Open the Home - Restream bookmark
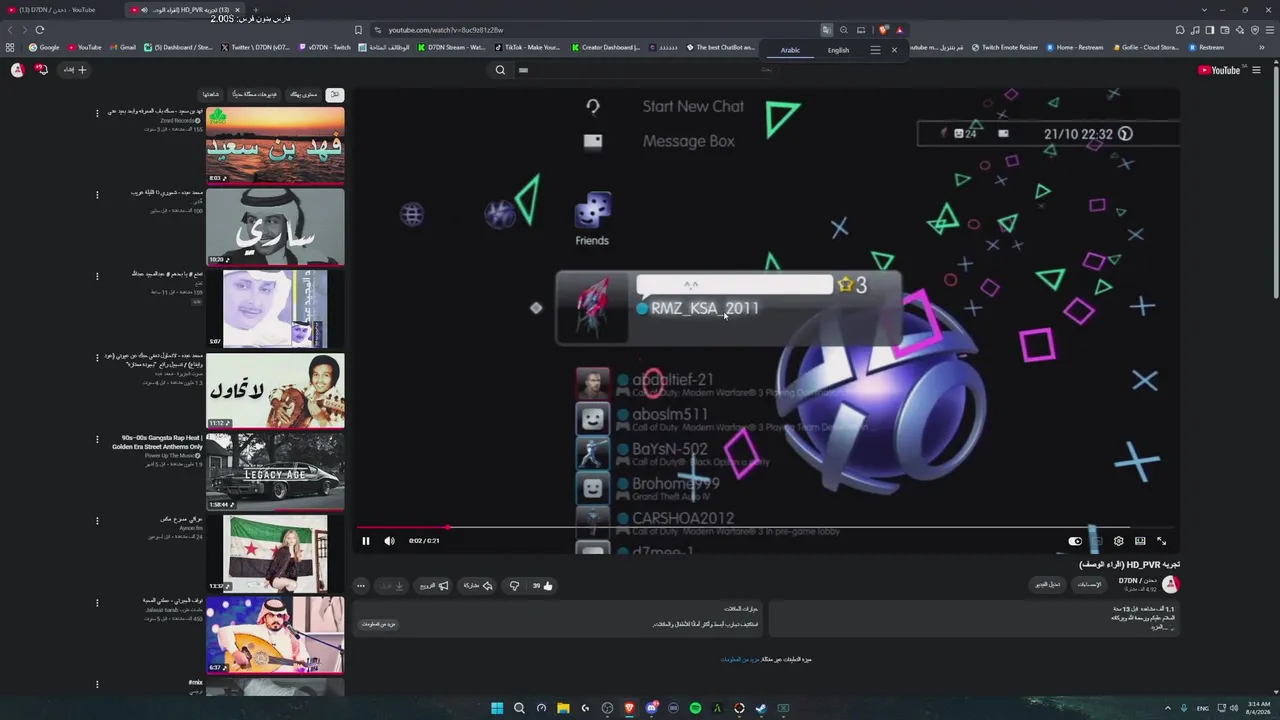Viewport: 1280px width, 720px height. click(1074, 47)
